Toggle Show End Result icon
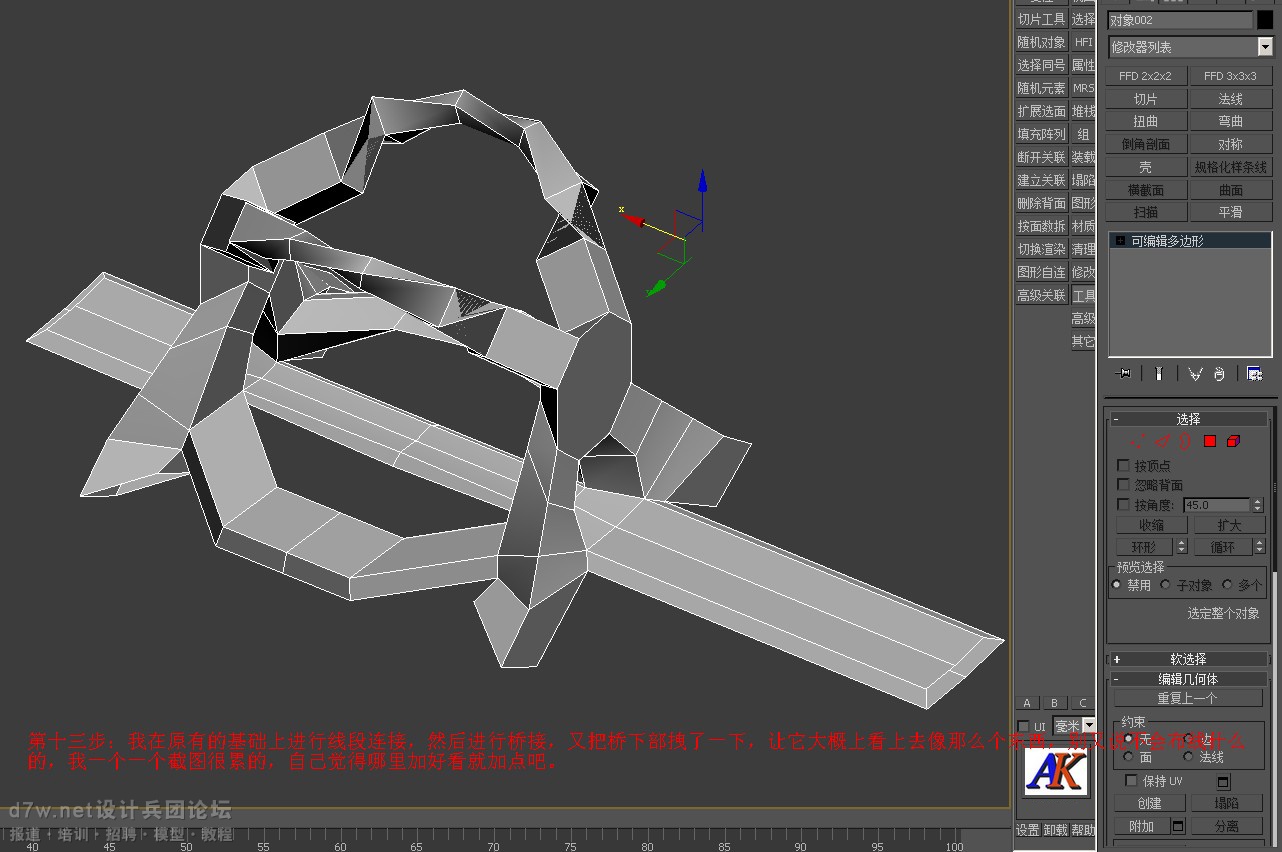Image resolution: width=1282 pixels, height=852 pixels. [1158, 374]
